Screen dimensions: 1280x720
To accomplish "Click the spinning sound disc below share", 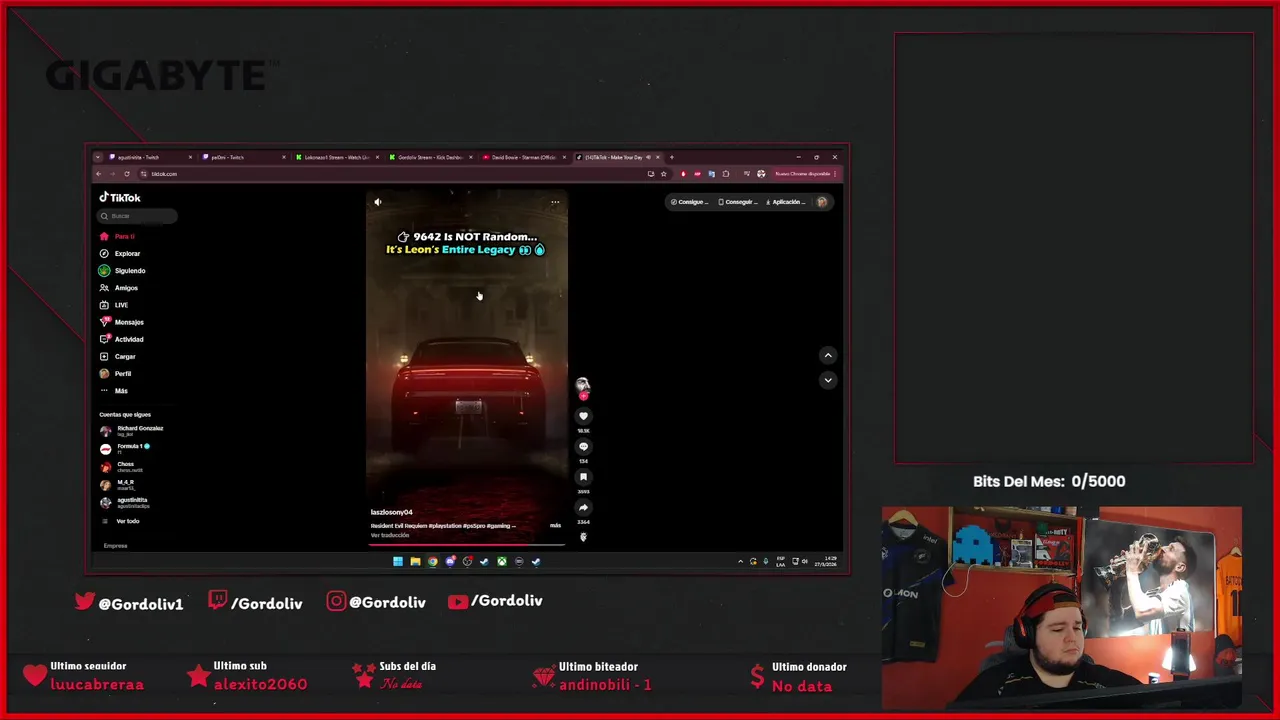I will click(x=583, y=537).
